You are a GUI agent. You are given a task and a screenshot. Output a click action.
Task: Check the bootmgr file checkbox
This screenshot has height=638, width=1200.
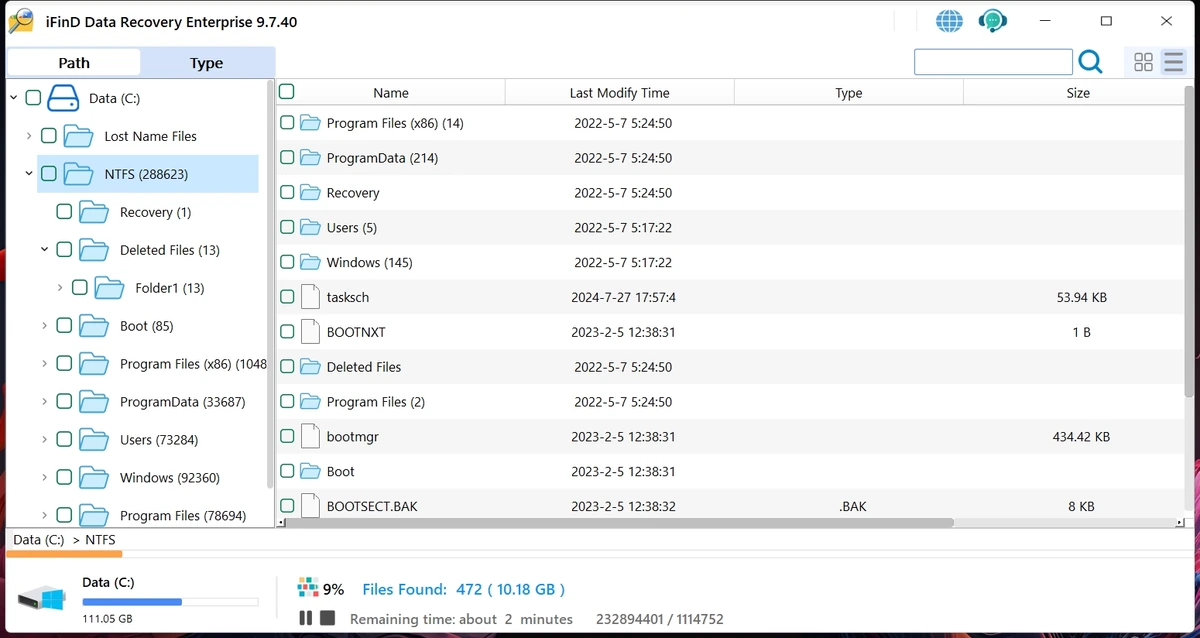click(287, 437)
